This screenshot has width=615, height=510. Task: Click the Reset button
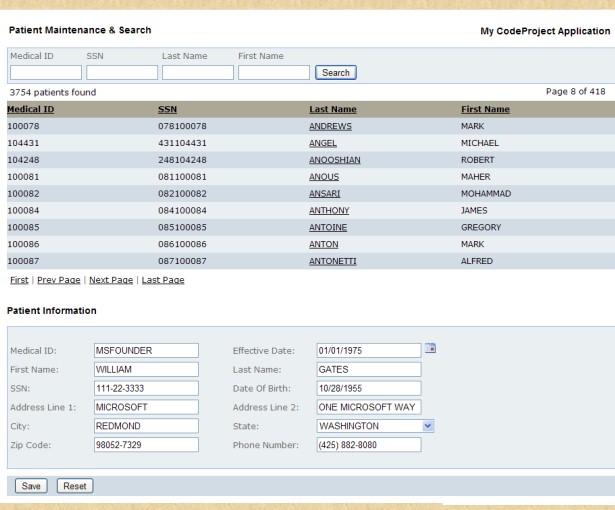(x=75, y=486)
